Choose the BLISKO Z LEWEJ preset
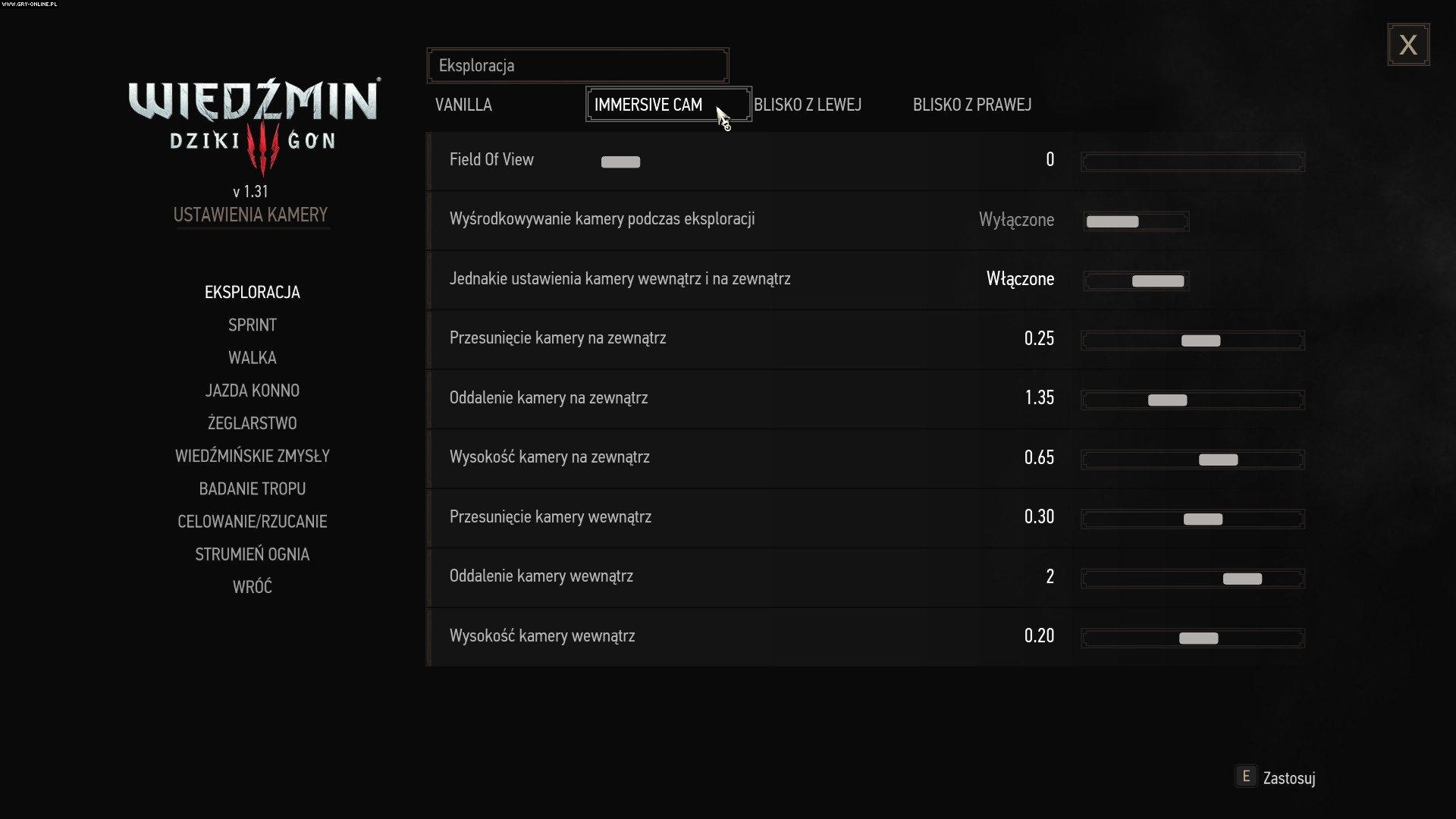Viewport: 1456px width, 819px height. [807, 105]
